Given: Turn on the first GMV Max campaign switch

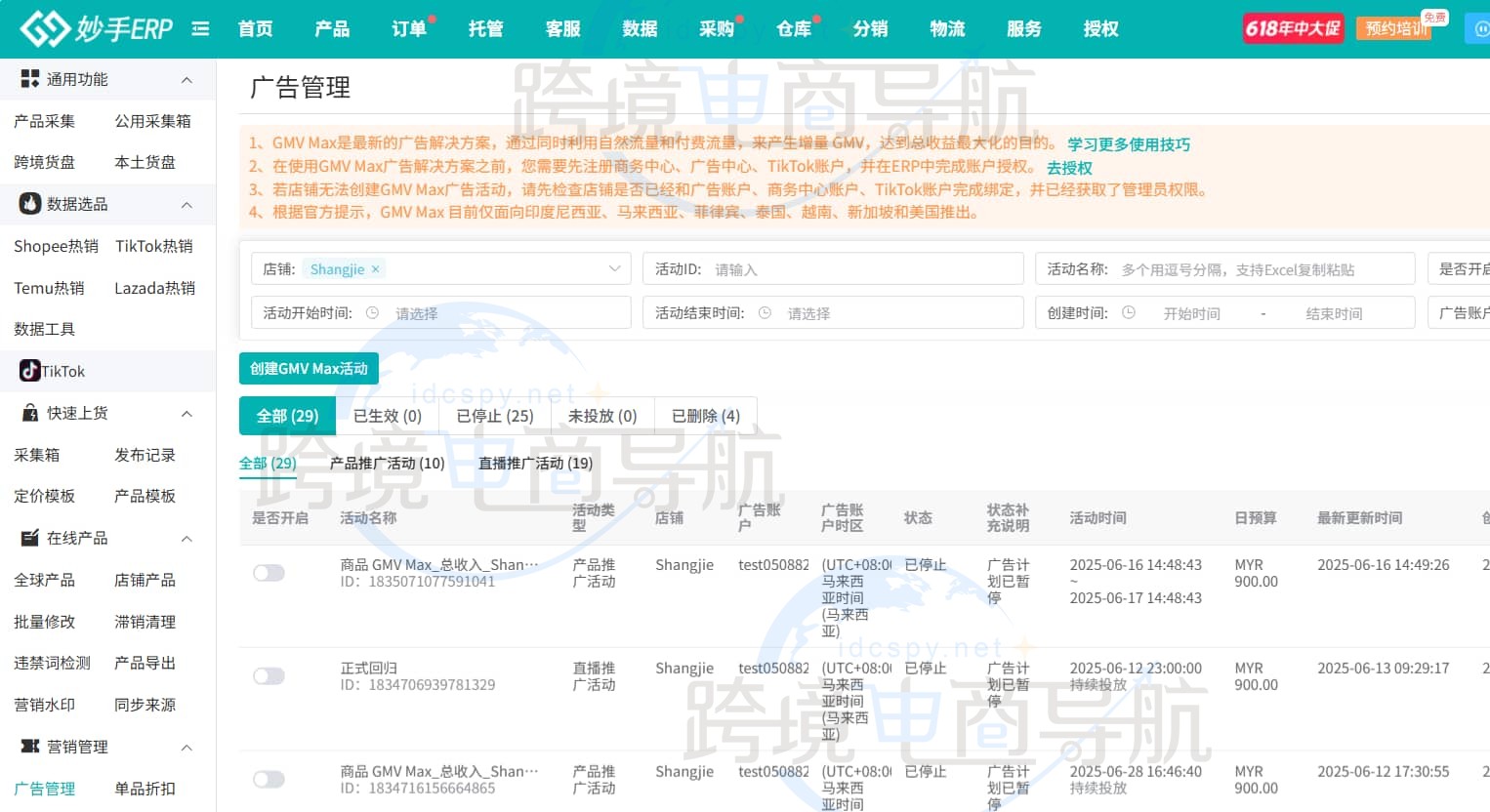Looking at the screenshot, I should 269,573.
